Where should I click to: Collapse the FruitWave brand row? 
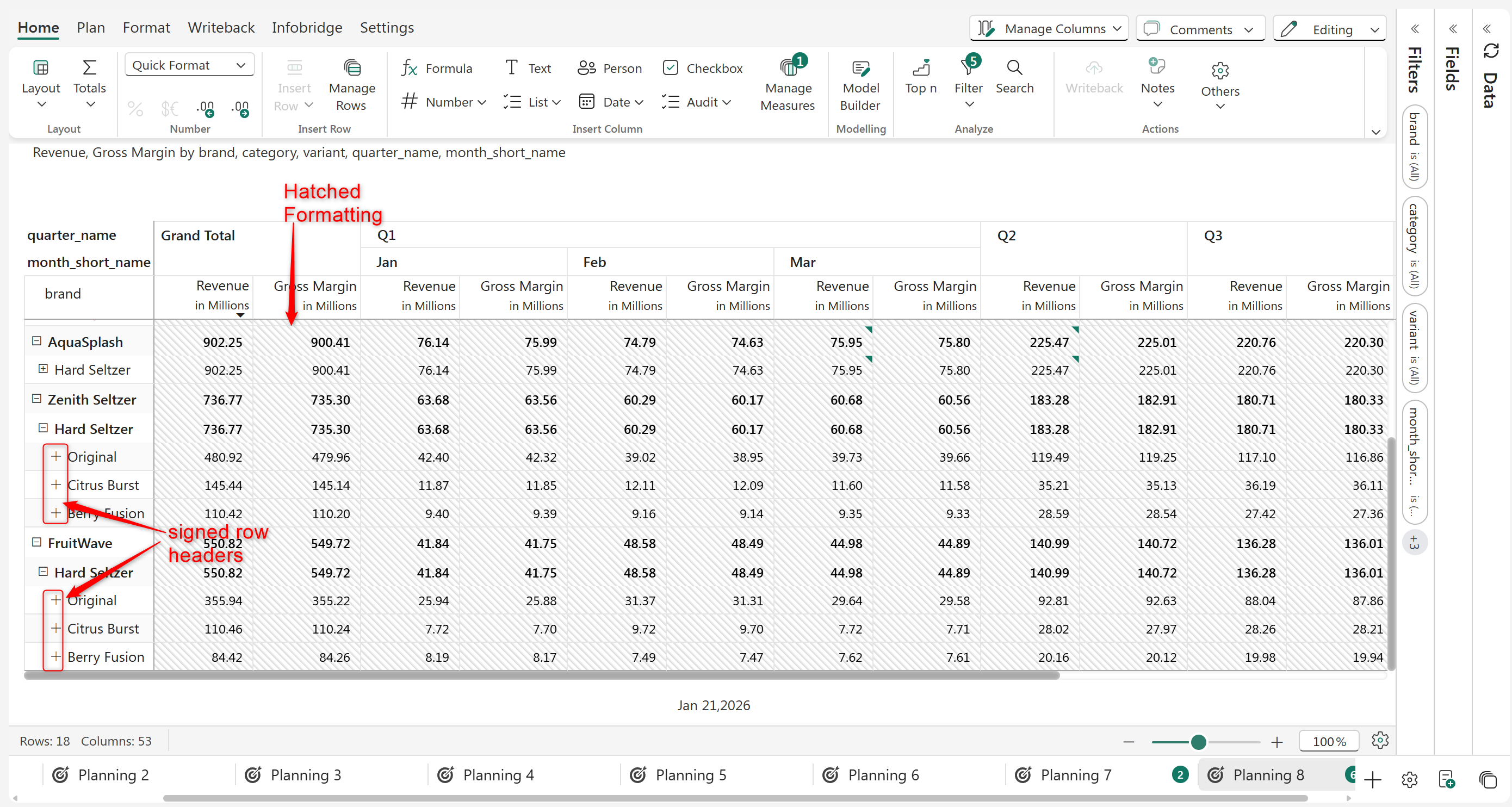(36, 542)
